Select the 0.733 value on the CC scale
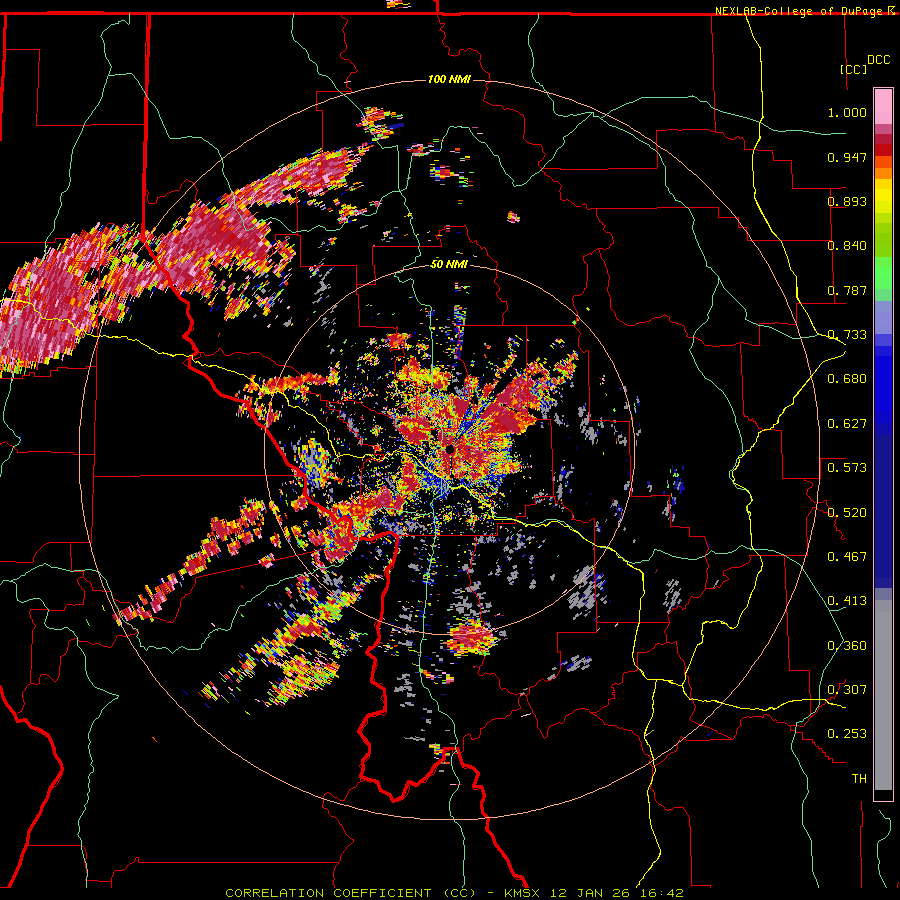This screenshot has width=900, height=900. 847,335
